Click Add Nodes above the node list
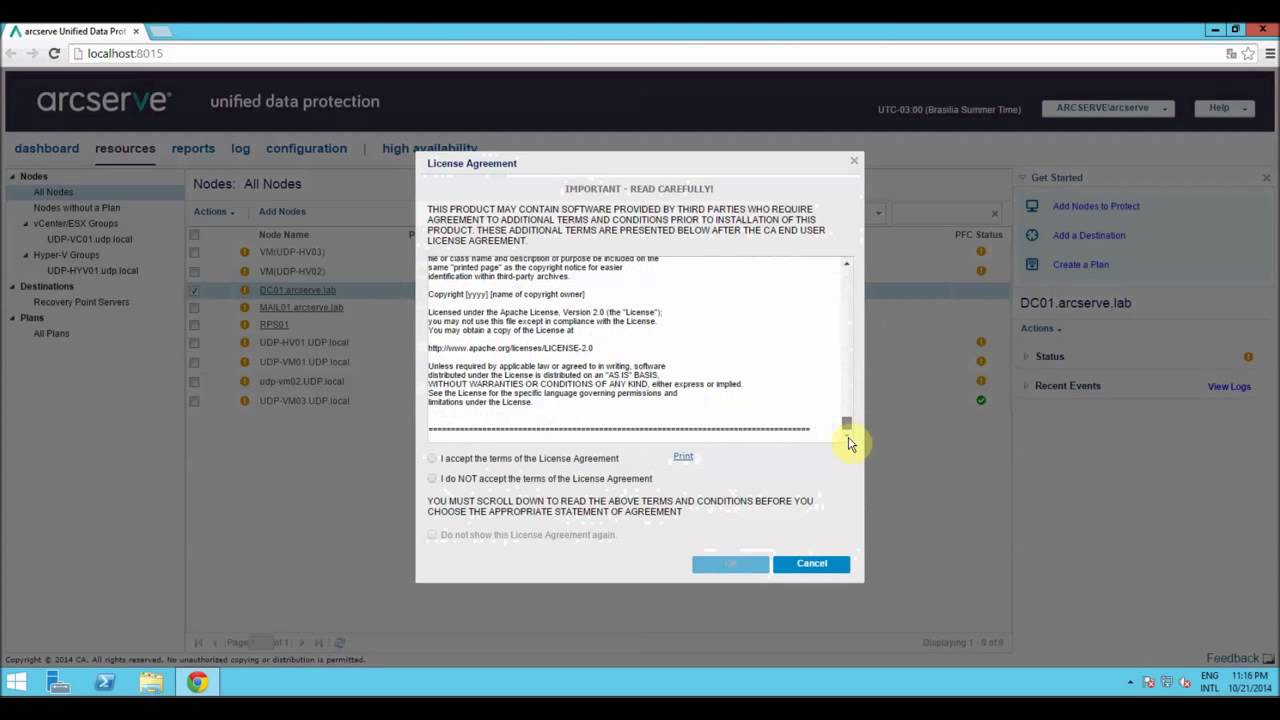 (x=282, y=212)
